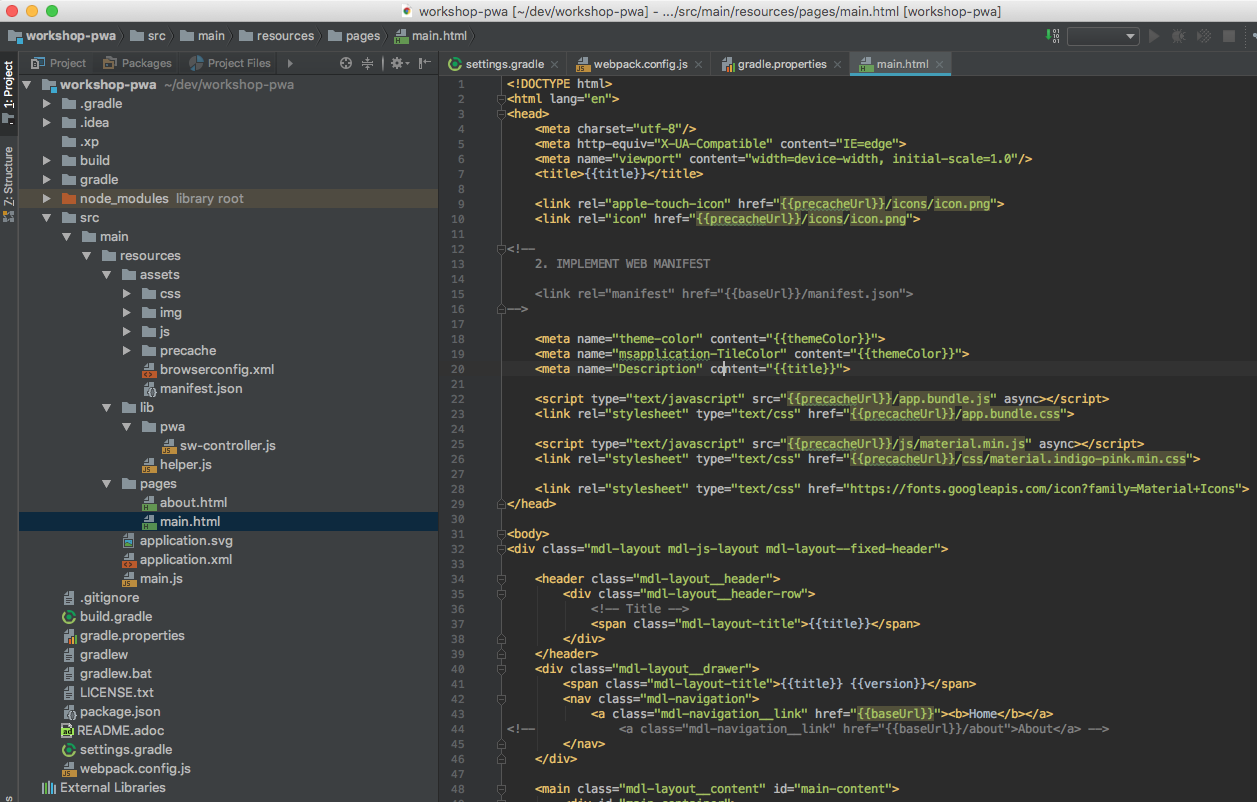Select package.json file icon

click(69, 712)
